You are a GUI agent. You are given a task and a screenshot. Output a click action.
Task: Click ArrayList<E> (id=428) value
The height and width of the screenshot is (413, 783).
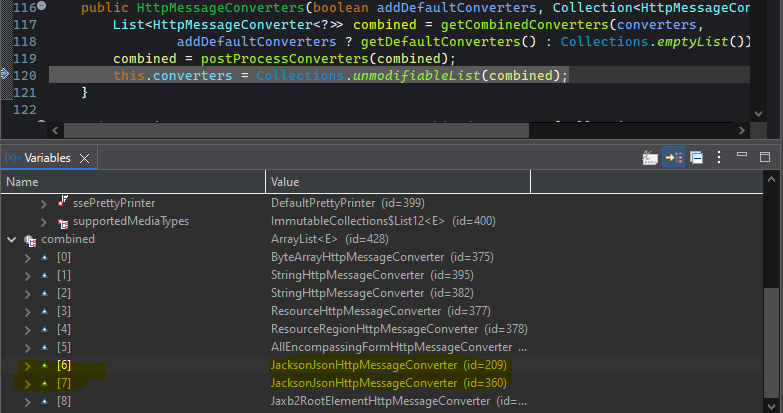point(330,239)
